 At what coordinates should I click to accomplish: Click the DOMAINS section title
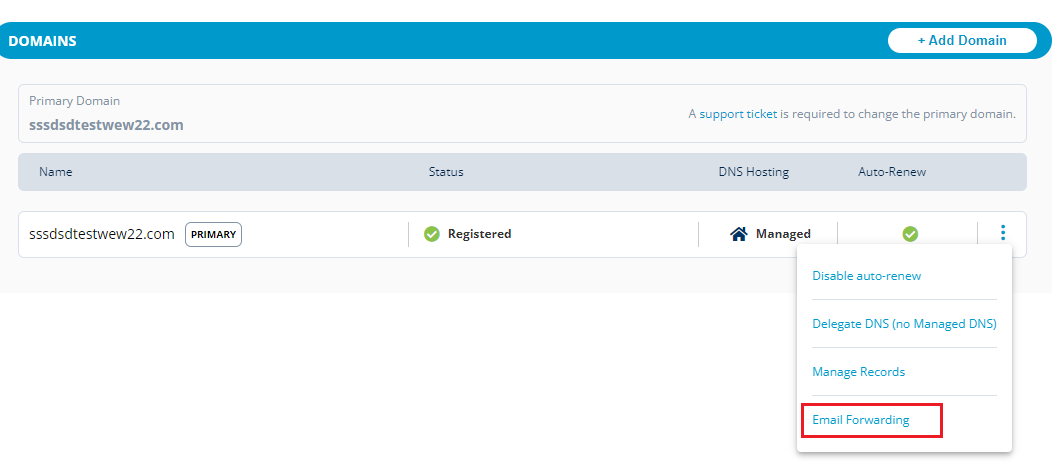point(42,41)
